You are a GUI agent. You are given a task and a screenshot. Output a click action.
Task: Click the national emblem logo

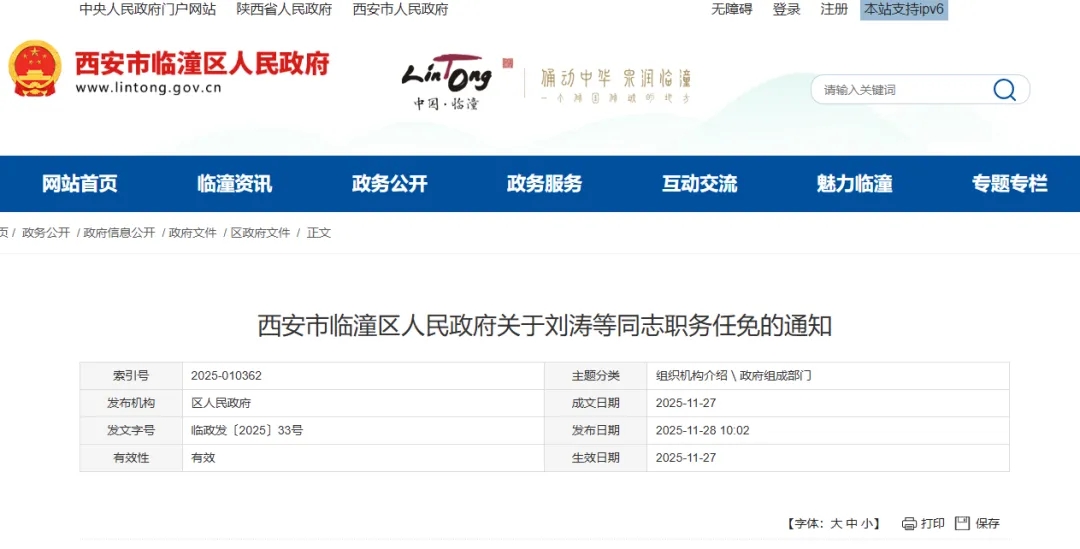[x=35, y=69]
